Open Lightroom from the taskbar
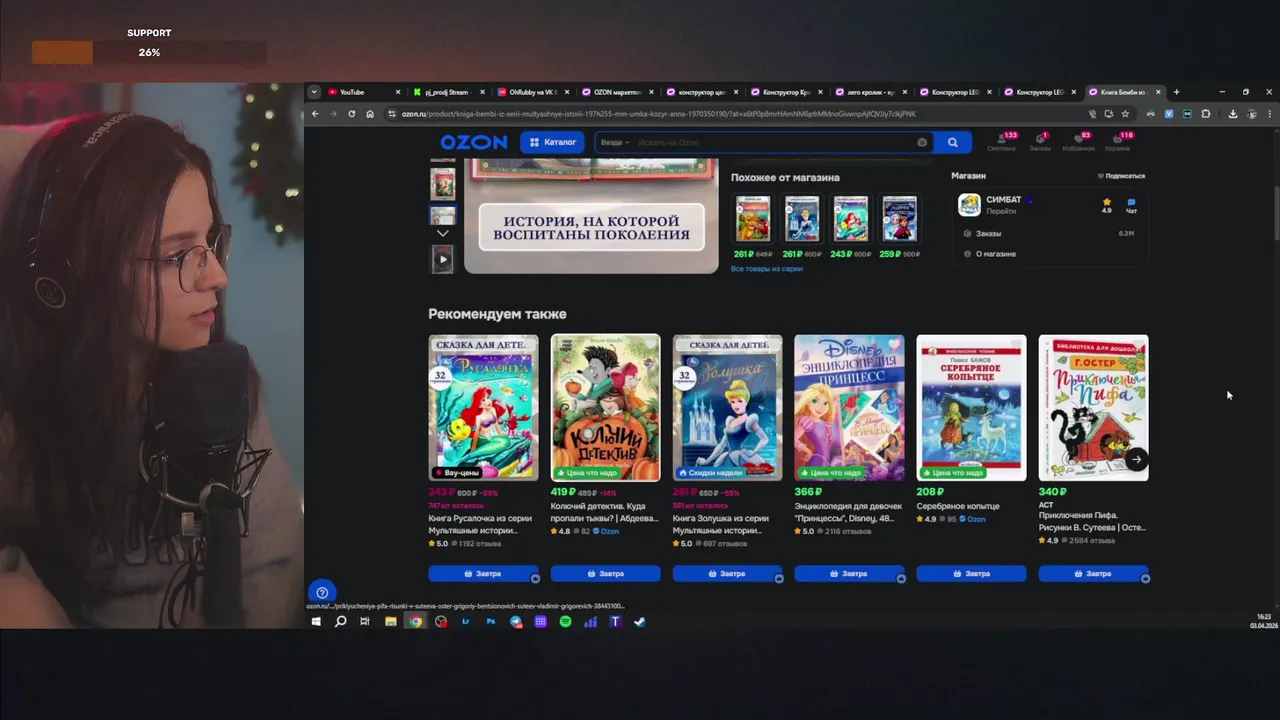 tap(466, 622)
